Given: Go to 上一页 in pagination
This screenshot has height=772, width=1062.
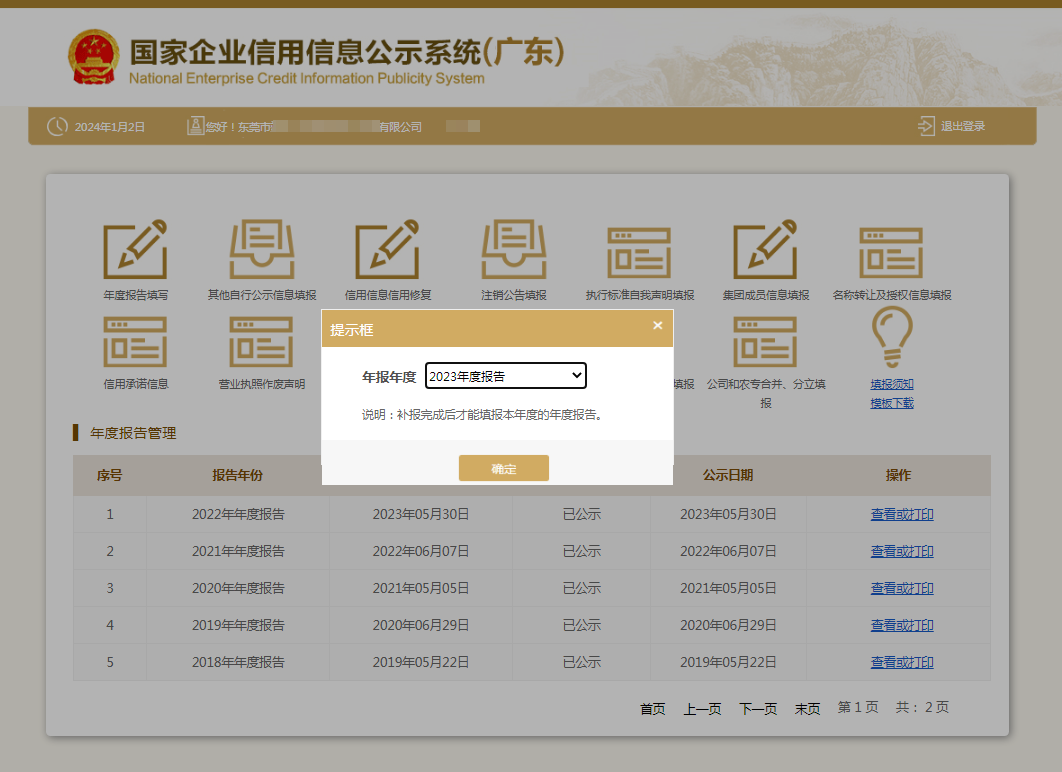Looking at the screenshot, I should (702, 709).
